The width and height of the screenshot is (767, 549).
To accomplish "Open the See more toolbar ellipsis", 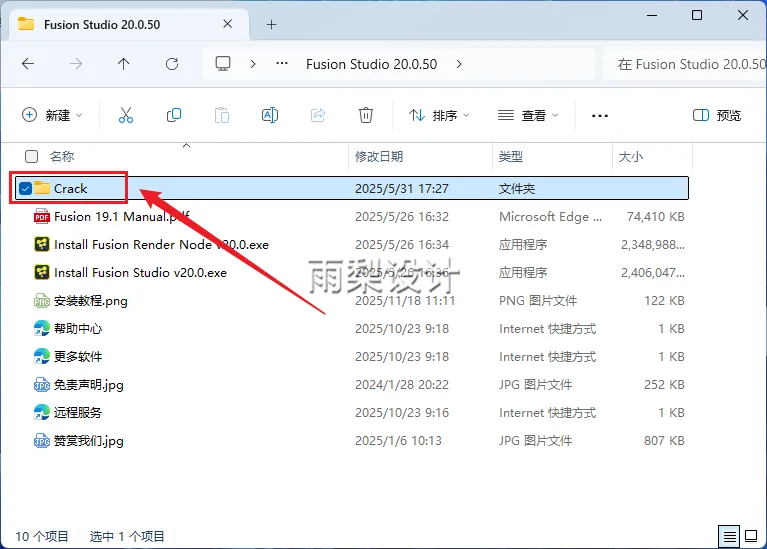I will (600, 116).
